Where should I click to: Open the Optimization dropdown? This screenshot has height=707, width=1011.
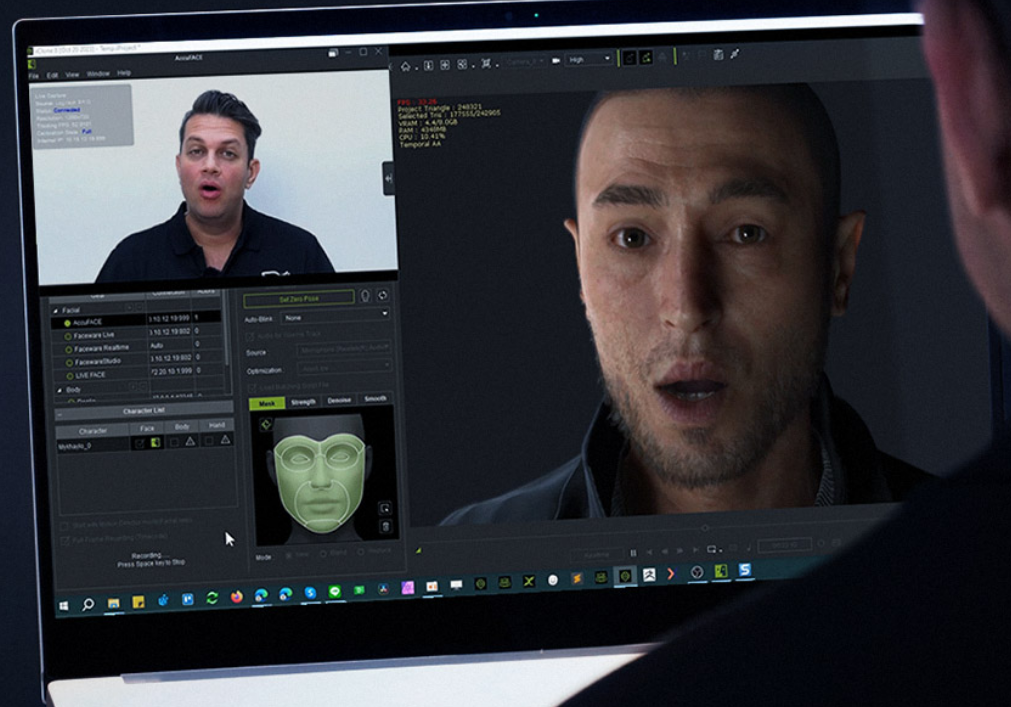344,367
